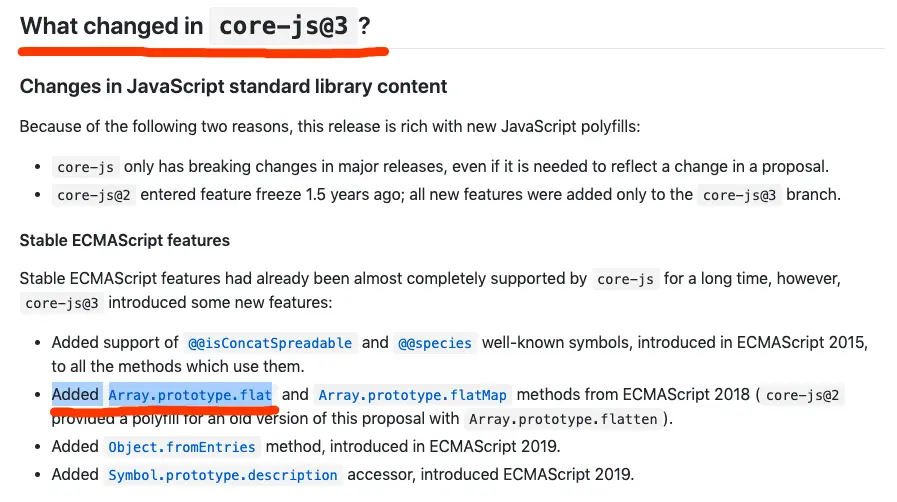Click the core-js@3 code label in heading
897x502 pixels.
click(x=284, y=26)
